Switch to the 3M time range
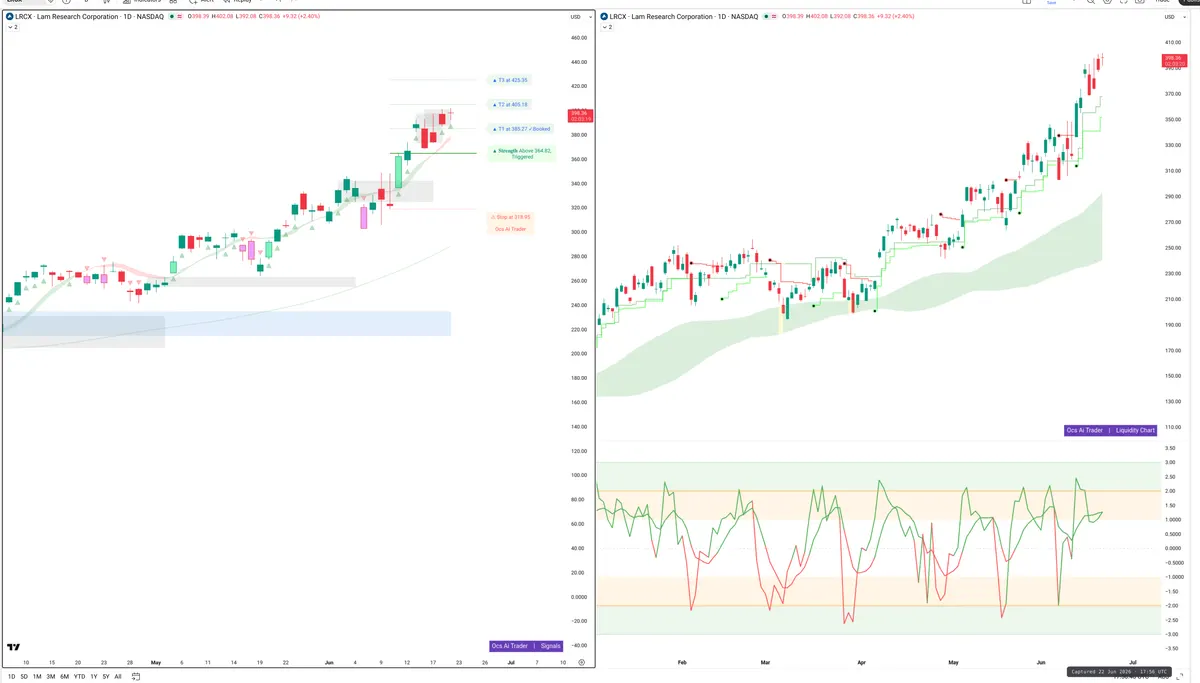 pyautogui.click(x=51, y=677)
